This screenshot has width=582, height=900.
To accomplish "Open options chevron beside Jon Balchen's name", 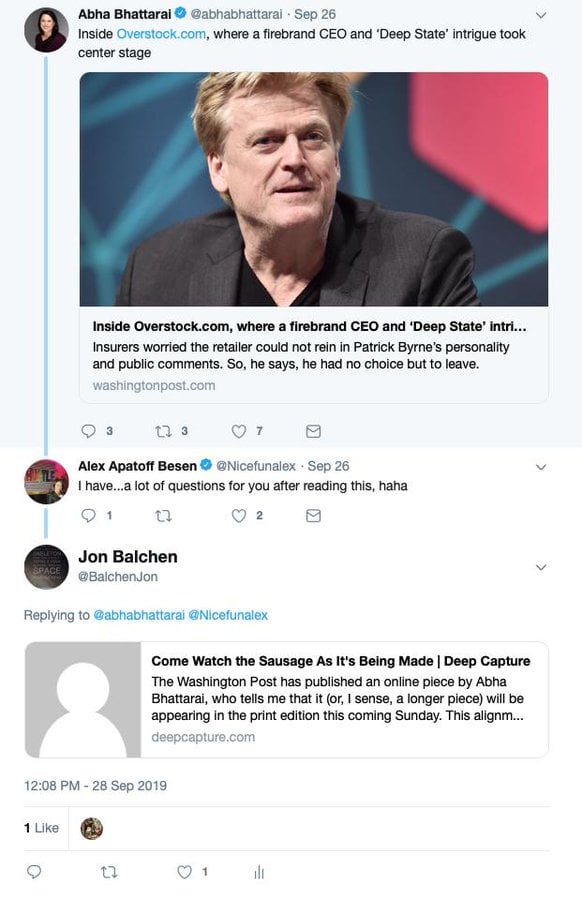I will point(541,567).
